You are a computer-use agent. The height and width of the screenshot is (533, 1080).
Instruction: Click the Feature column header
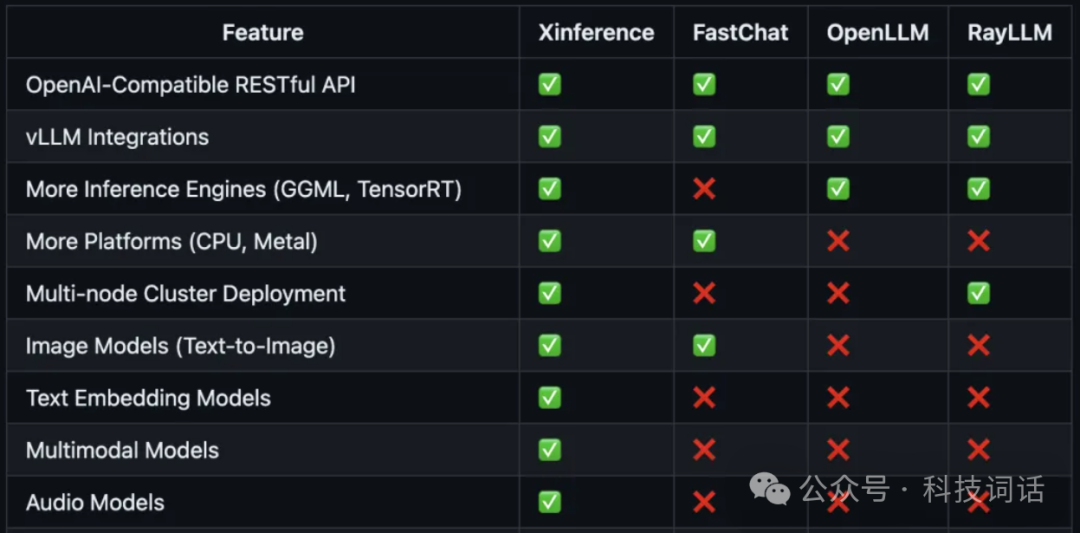click(x=262, y=32)
